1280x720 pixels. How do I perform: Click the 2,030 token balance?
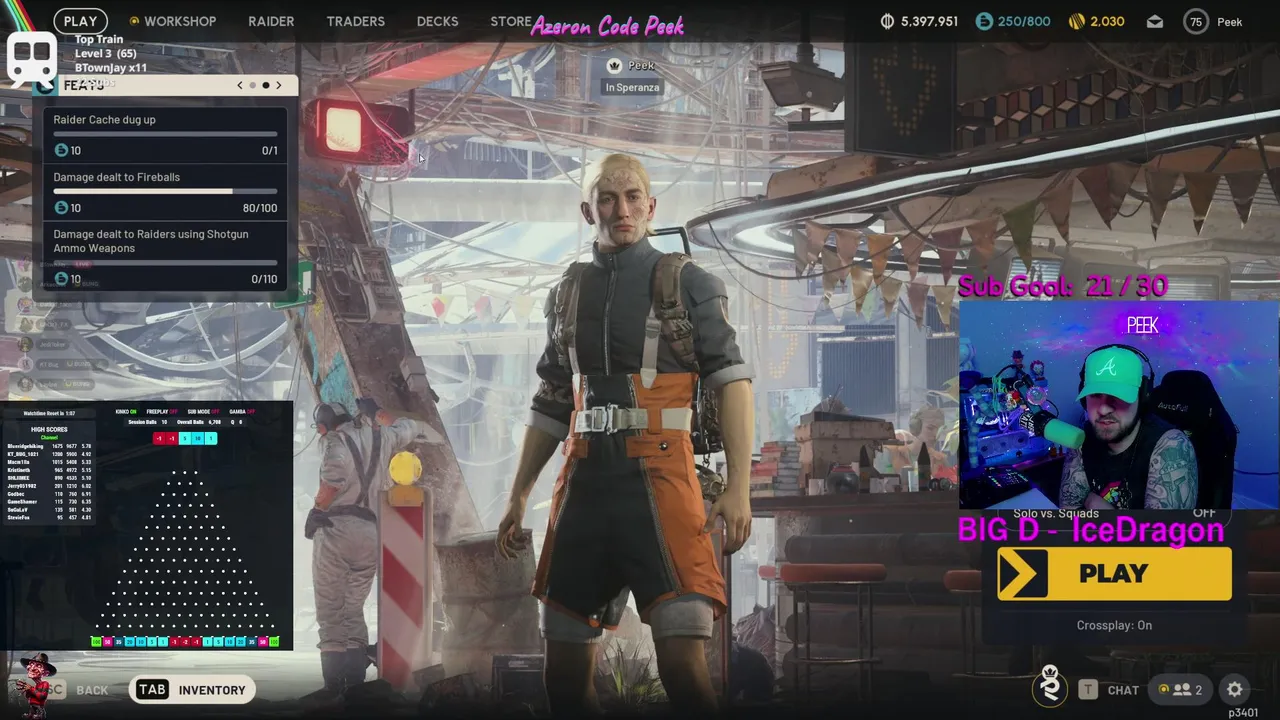1107,21
